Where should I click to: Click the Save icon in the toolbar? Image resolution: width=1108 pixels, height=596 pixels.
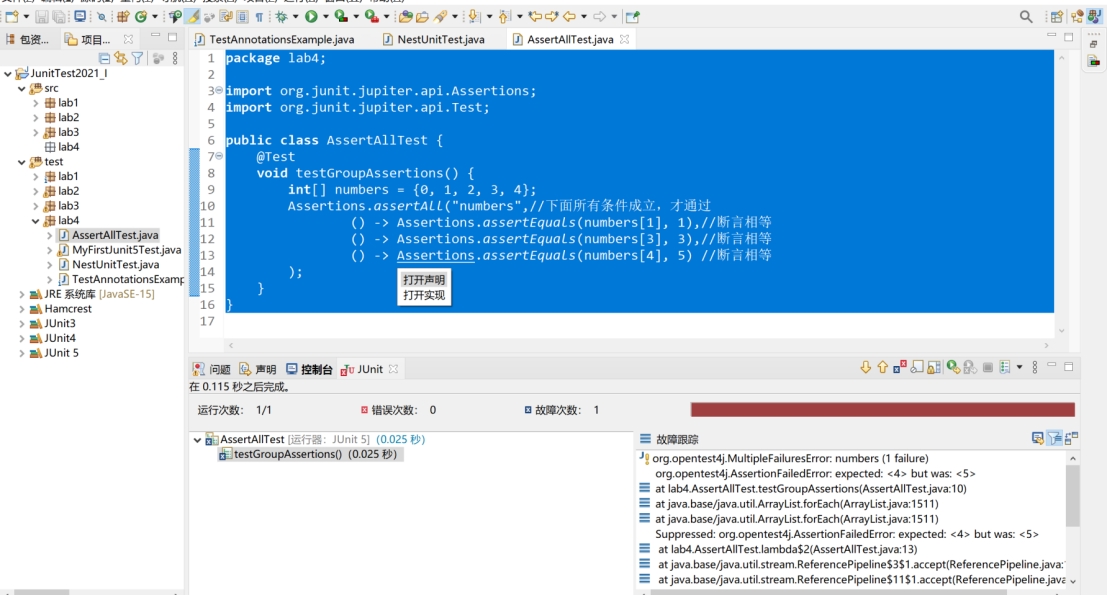(x=42, y=15)
